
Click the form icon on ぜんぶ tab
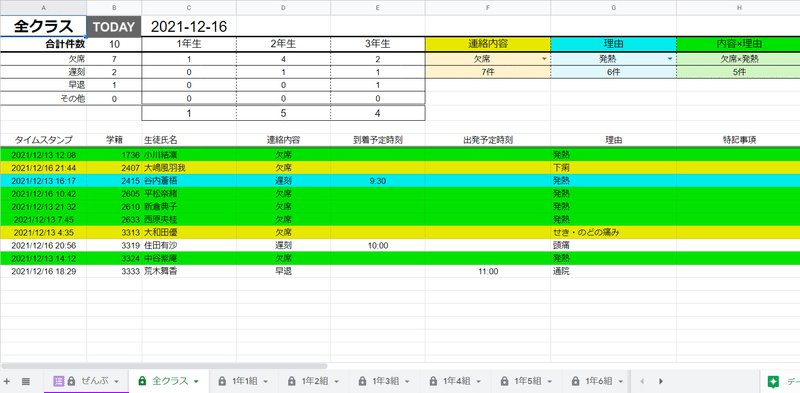pos(59,381)
